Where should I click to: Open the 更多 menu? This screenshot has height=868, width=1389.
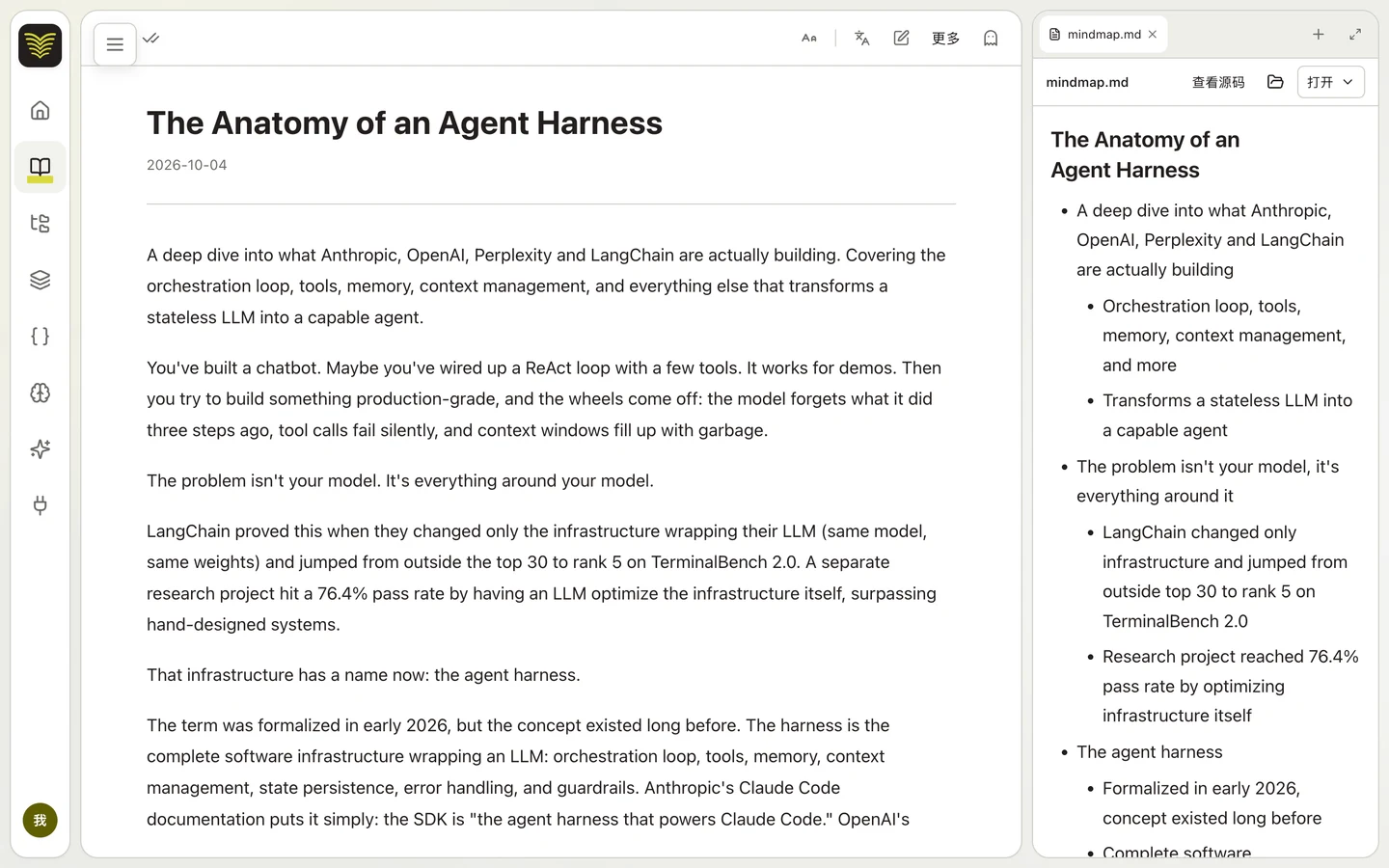945,39
